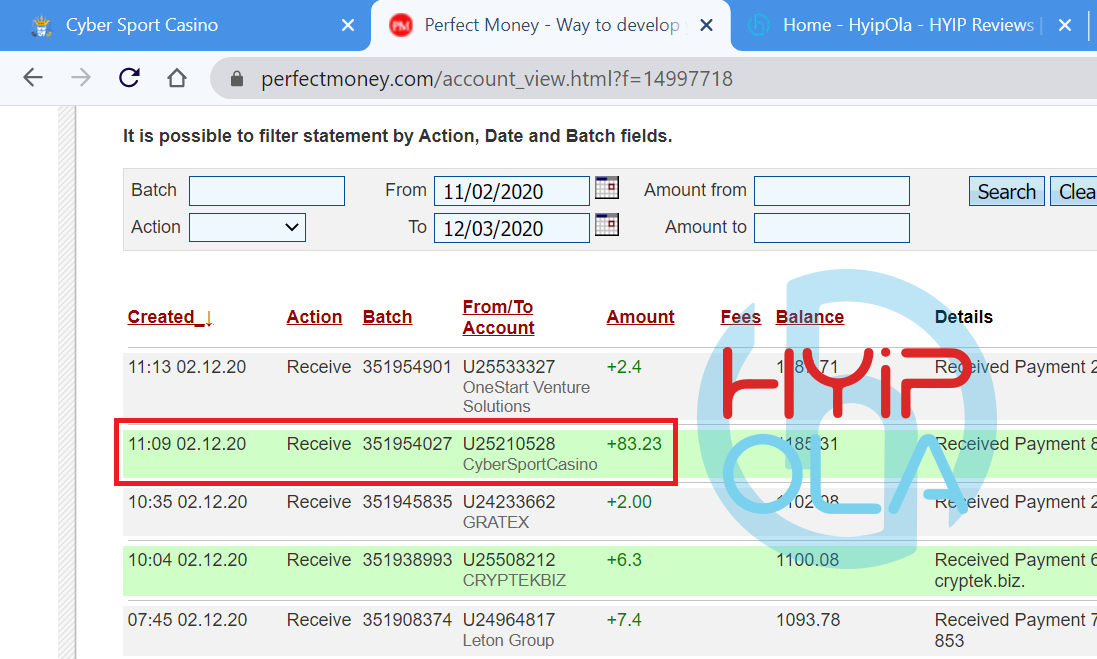Click the 11:13 02.12.20 timestamp

tap(187, 367)
